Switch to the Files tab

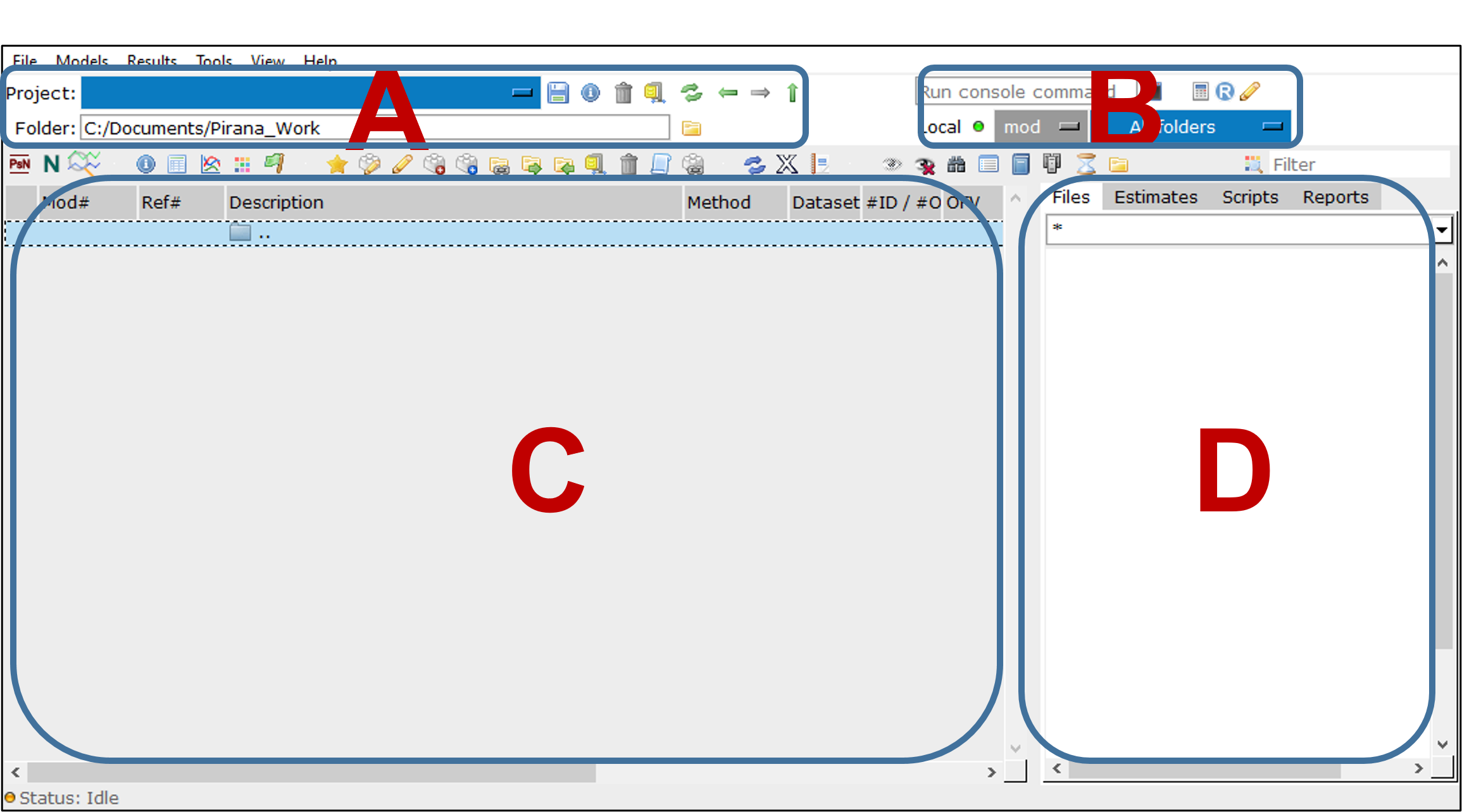pyautogui.click(x=1071, y=197)
